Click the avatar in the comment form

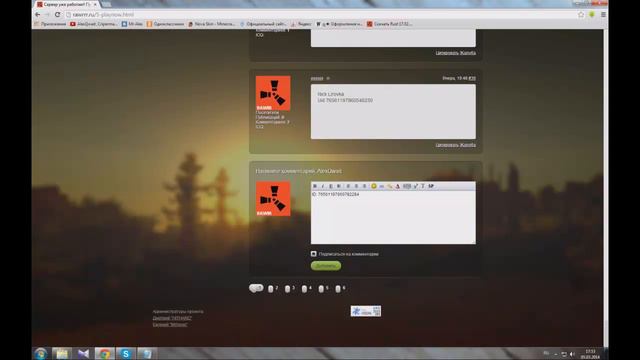(273, 199)
